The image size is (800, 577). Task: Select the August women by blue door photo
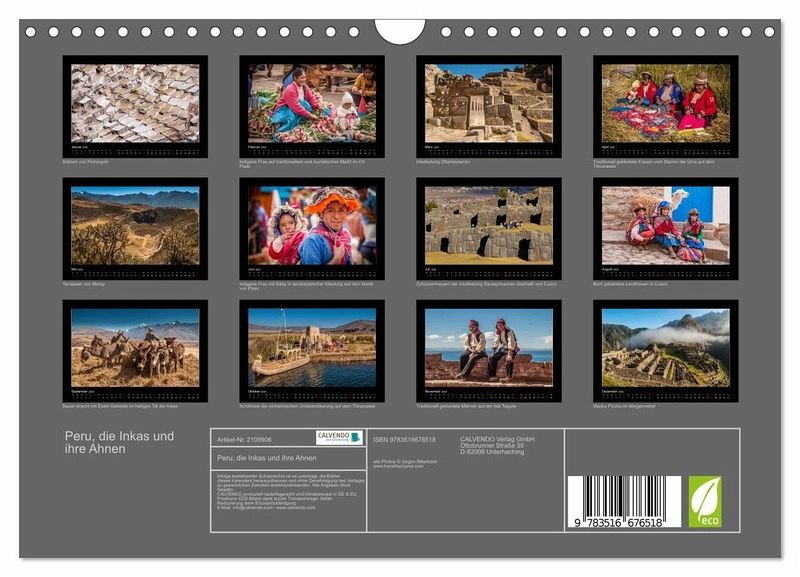click(666, 225)
